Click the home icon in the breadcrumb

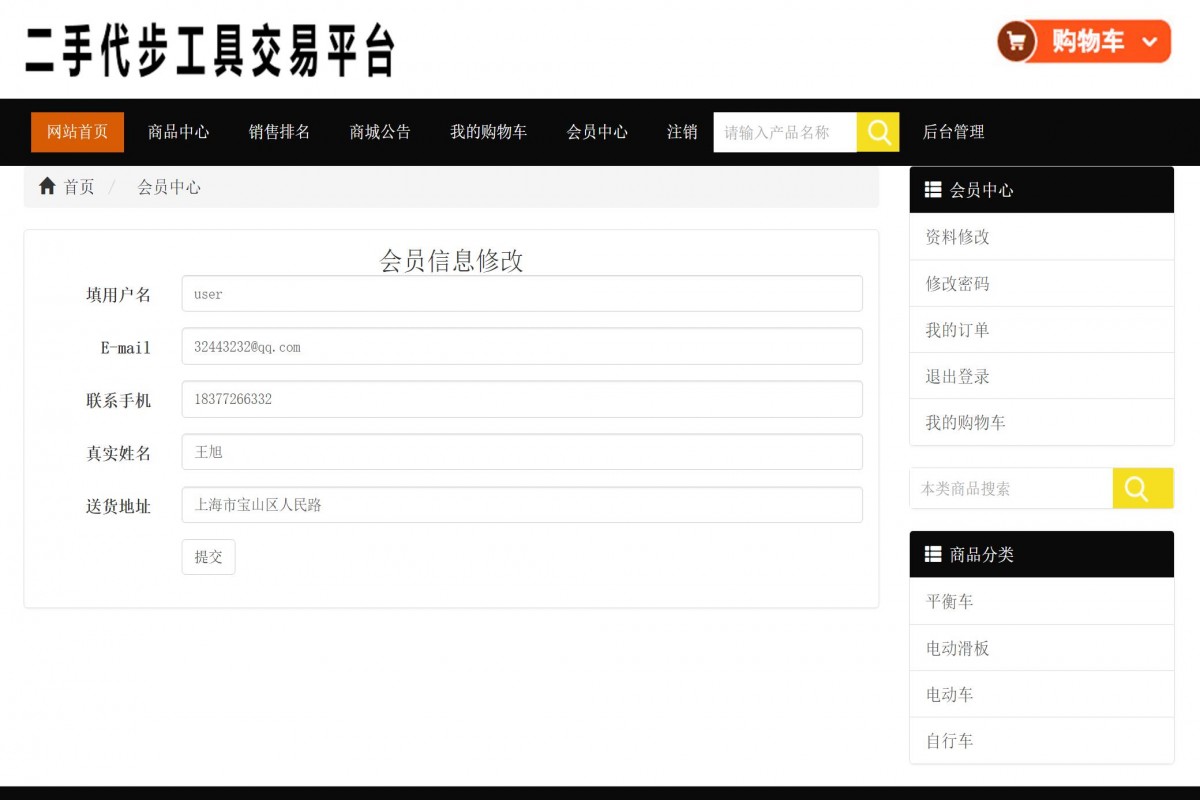(46, 185)
